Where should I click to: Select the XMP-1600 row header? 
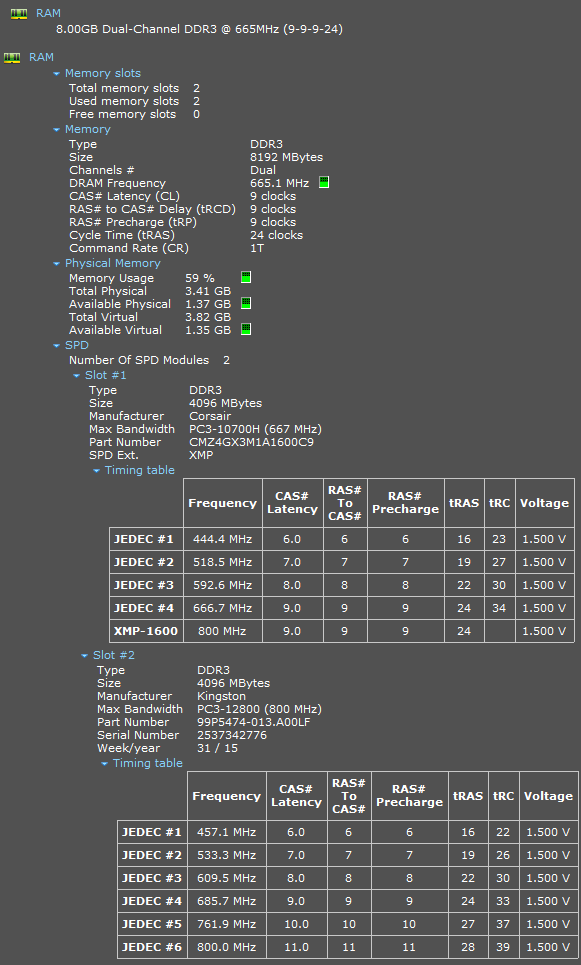[x=146, y=631]
